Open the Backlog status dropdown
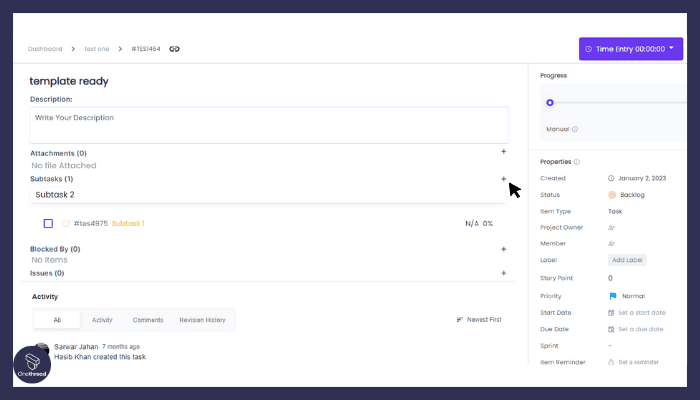 click(626, 195)
